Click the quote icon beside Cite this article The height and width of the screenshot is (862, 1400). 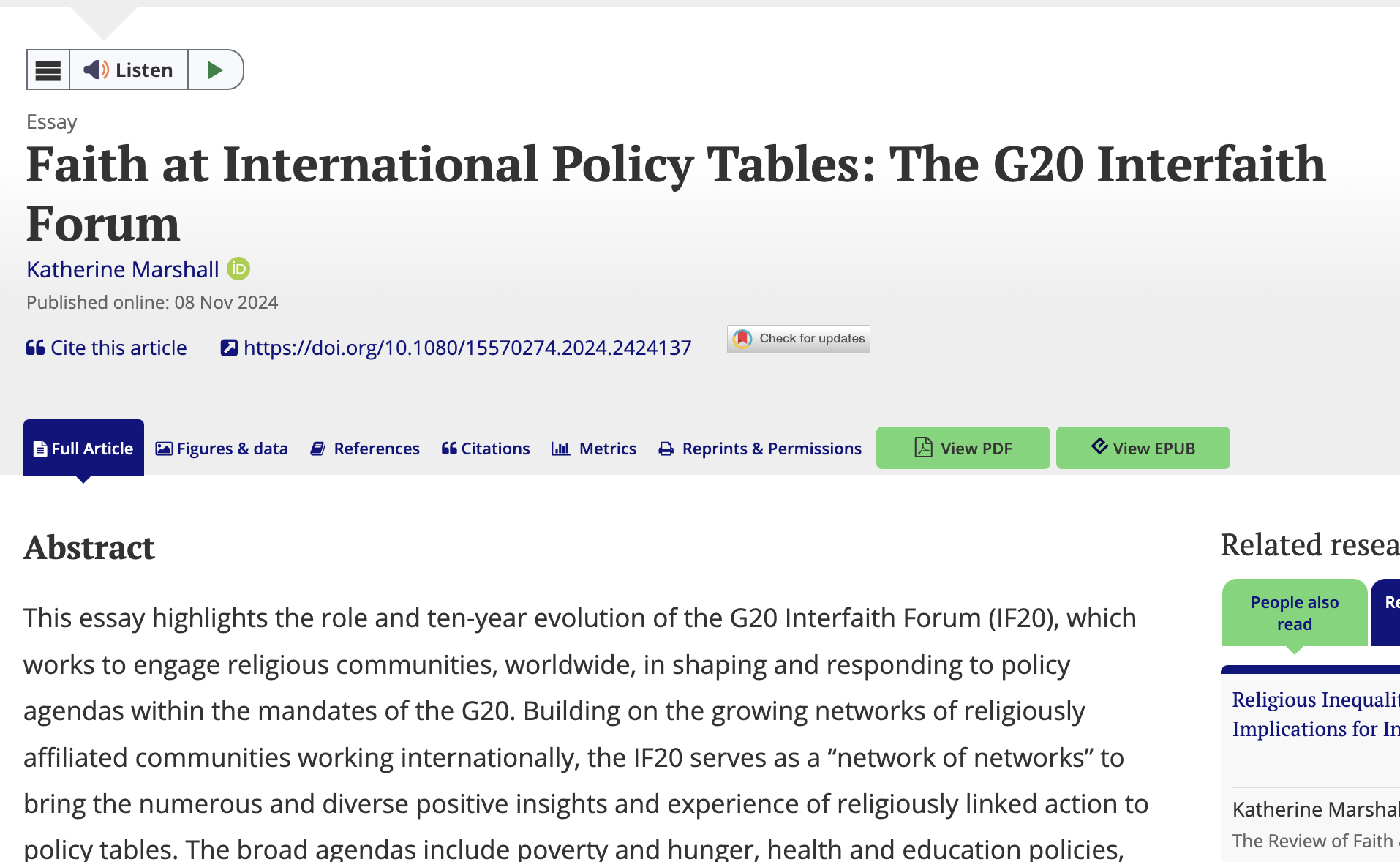(x=35, y=348)
